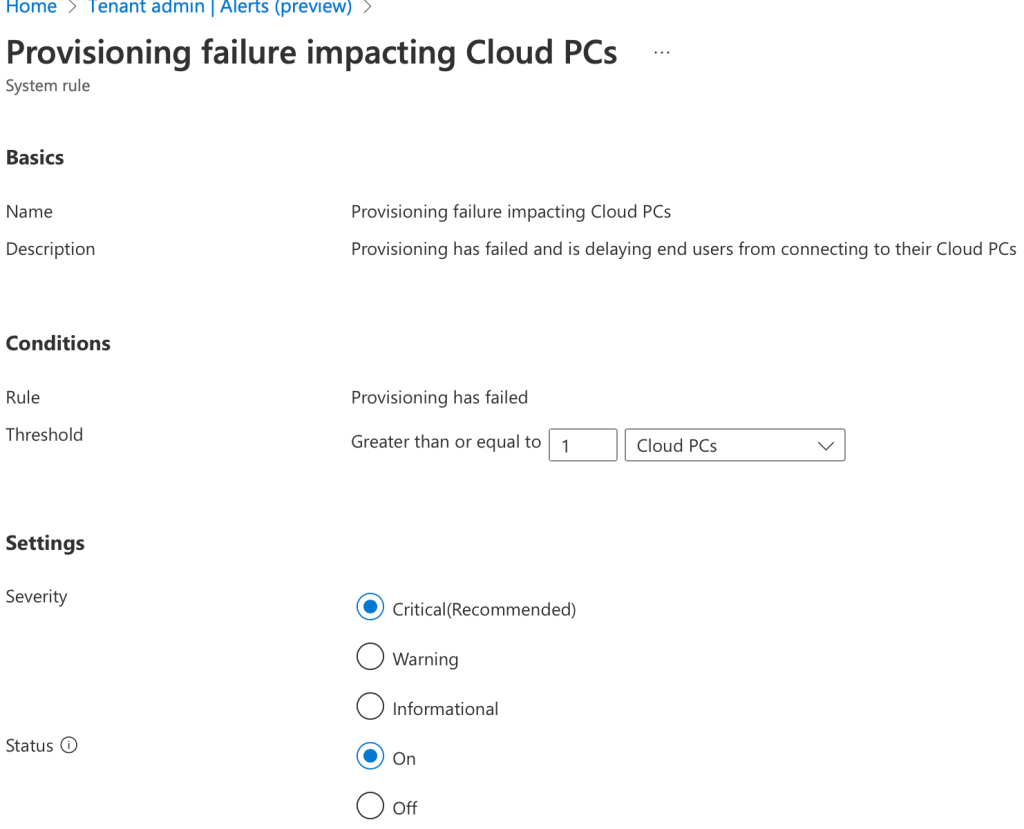Go to Home breadcrumb link
Screen dimensions: 1024x829
[x=31, y=7]
